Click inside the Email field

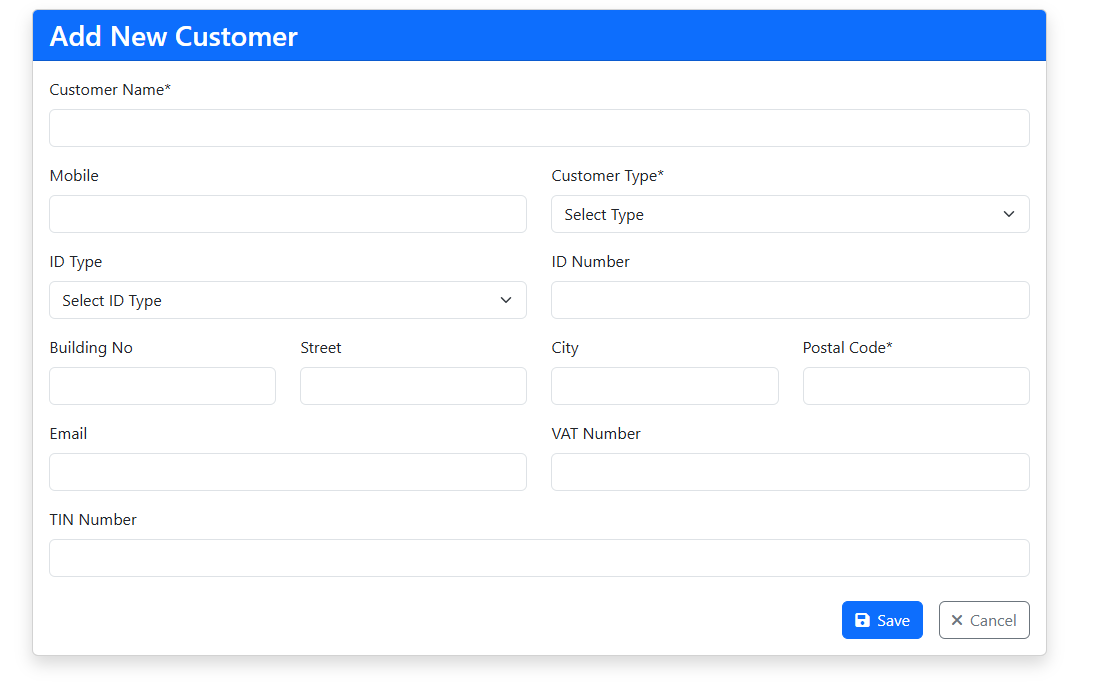(288, 472)
